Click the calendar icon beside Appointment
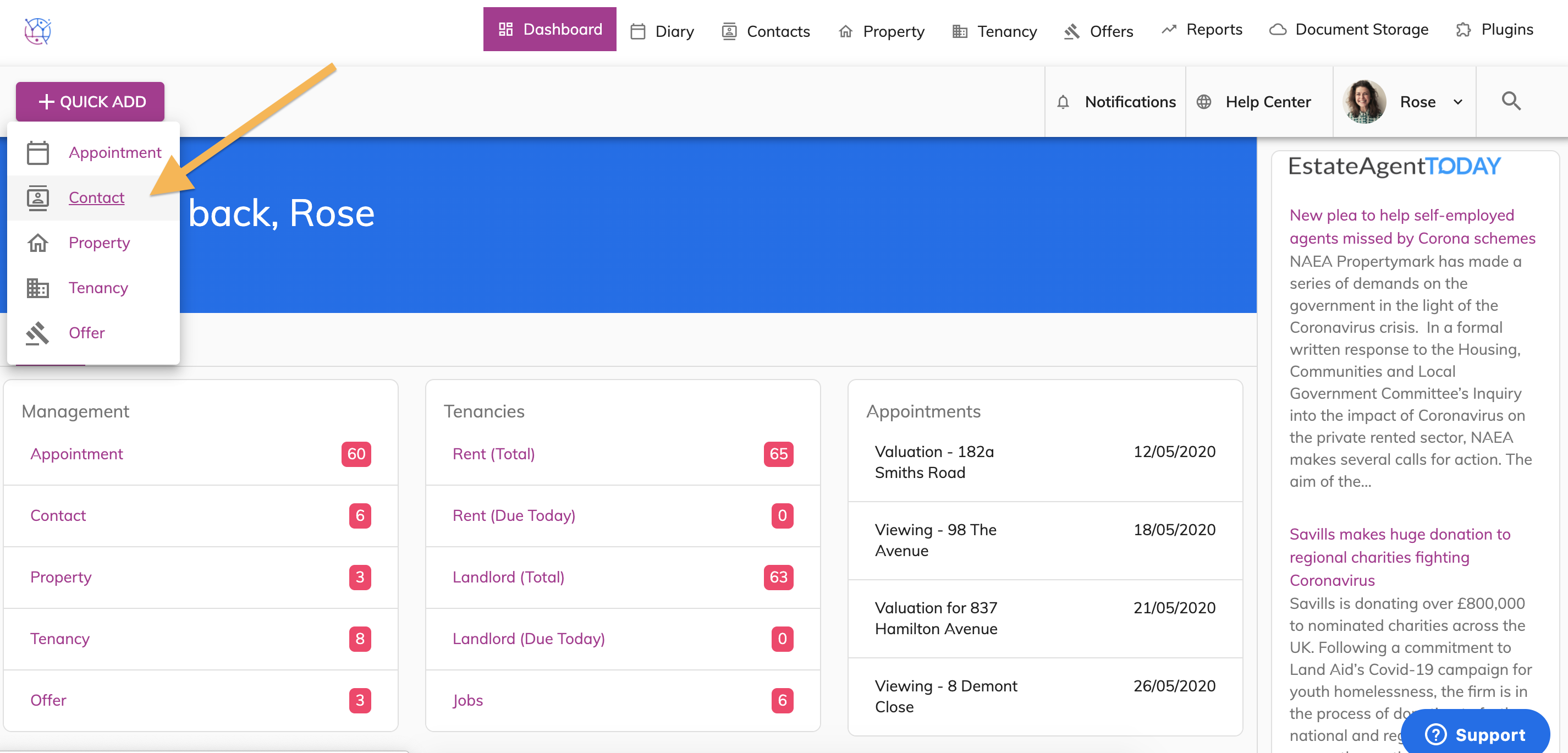This screenshot has height=753, width=1568. point(38,153)
